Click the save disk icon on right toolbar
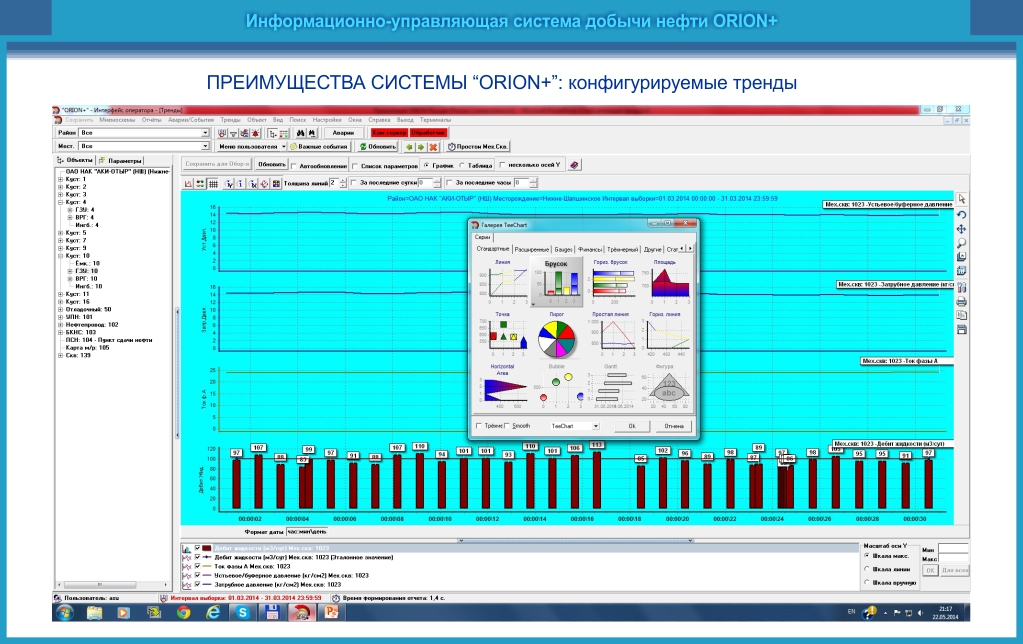 tap(962, 330)
